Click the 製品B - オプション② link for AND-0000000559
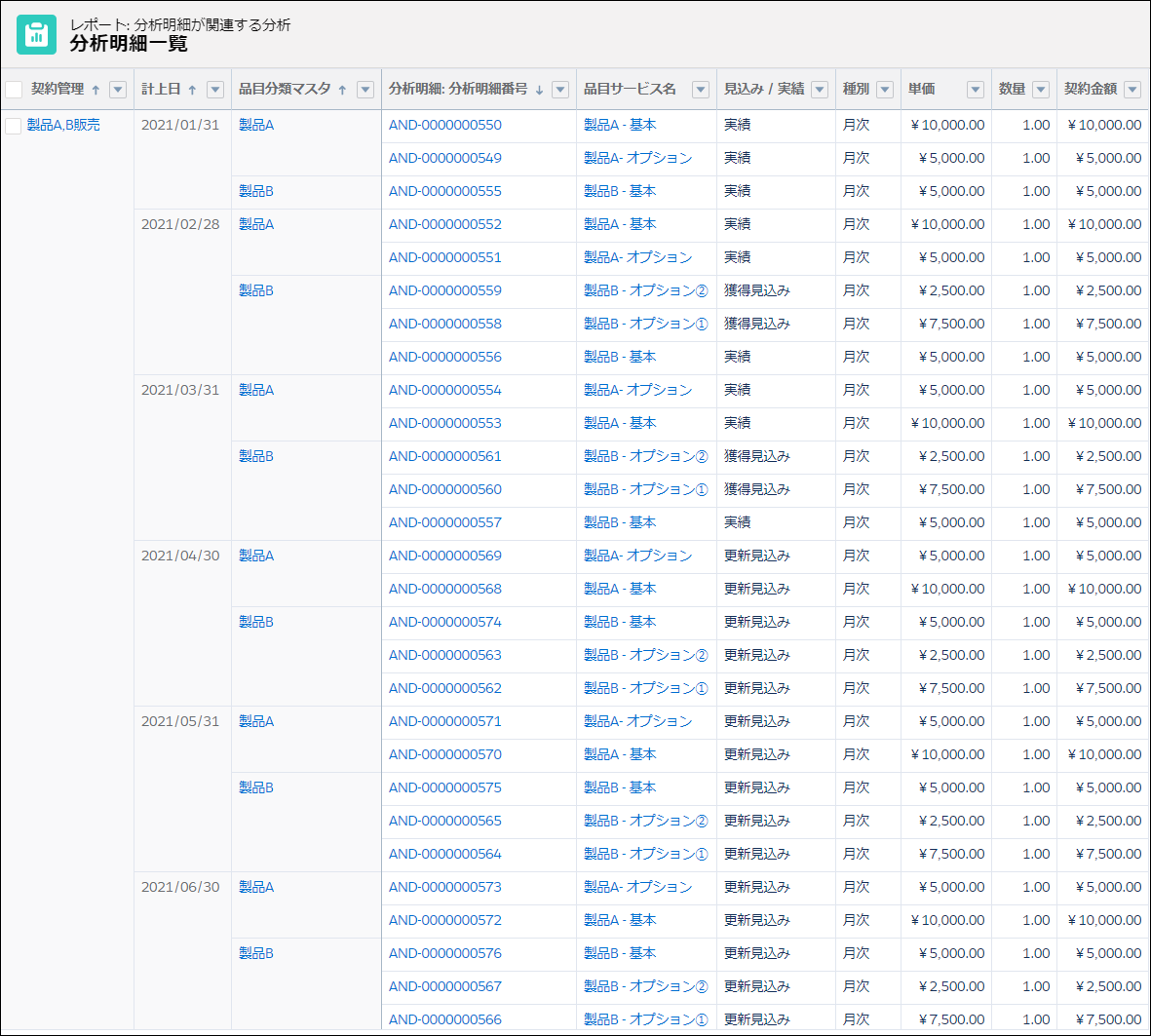1151x1036 pixels. (645, 290)
